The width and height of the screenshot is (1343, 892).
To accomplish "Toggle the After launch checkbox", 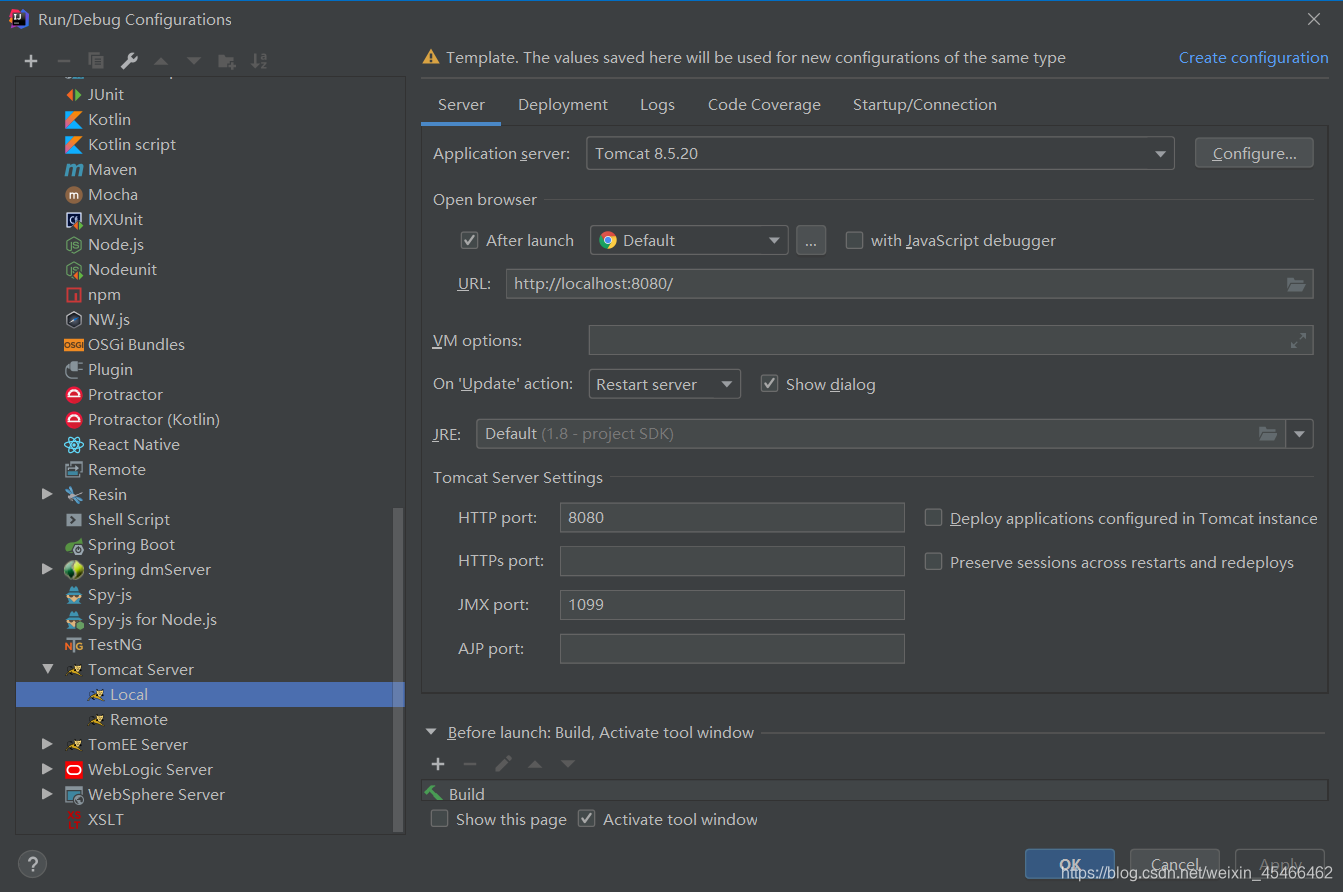I will click(x=469, y=240).
